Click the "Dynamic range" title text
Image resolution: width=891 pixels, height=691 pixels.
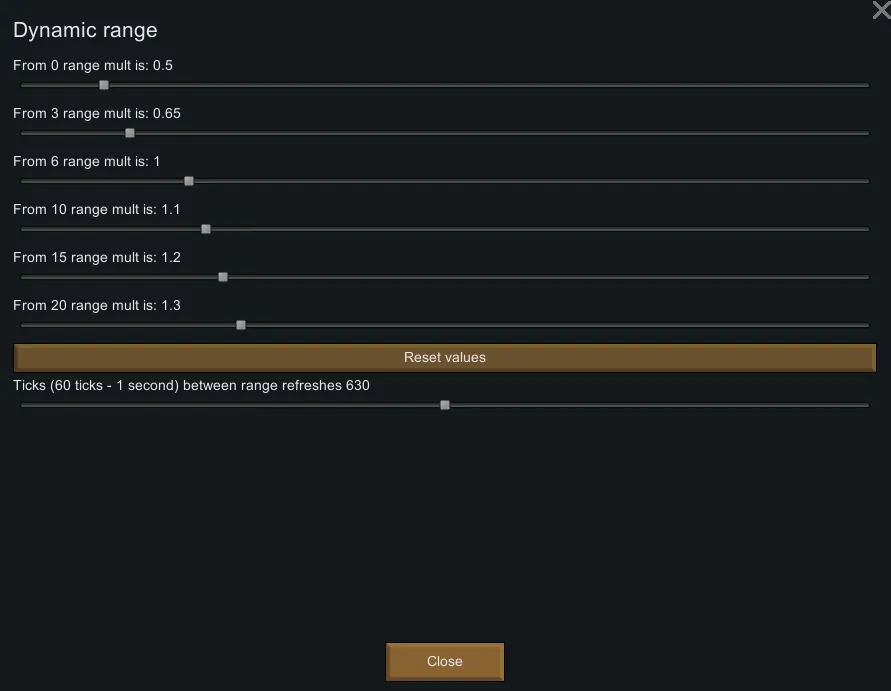click(x=85, y=30)
